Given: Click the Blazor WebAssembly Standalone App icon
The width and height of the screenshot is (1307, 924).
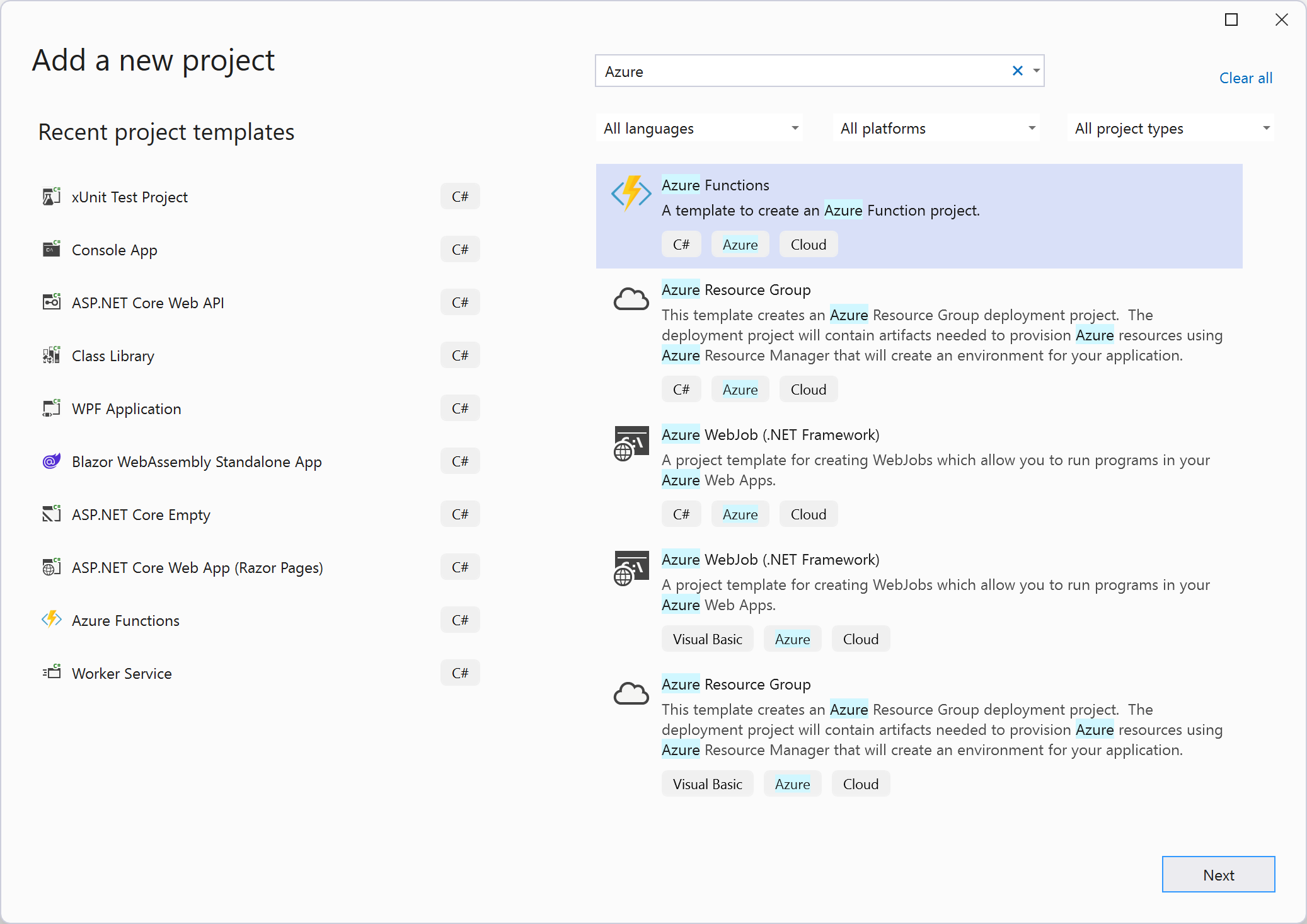Looking at the screenshot, I should (x=51, y=461).
